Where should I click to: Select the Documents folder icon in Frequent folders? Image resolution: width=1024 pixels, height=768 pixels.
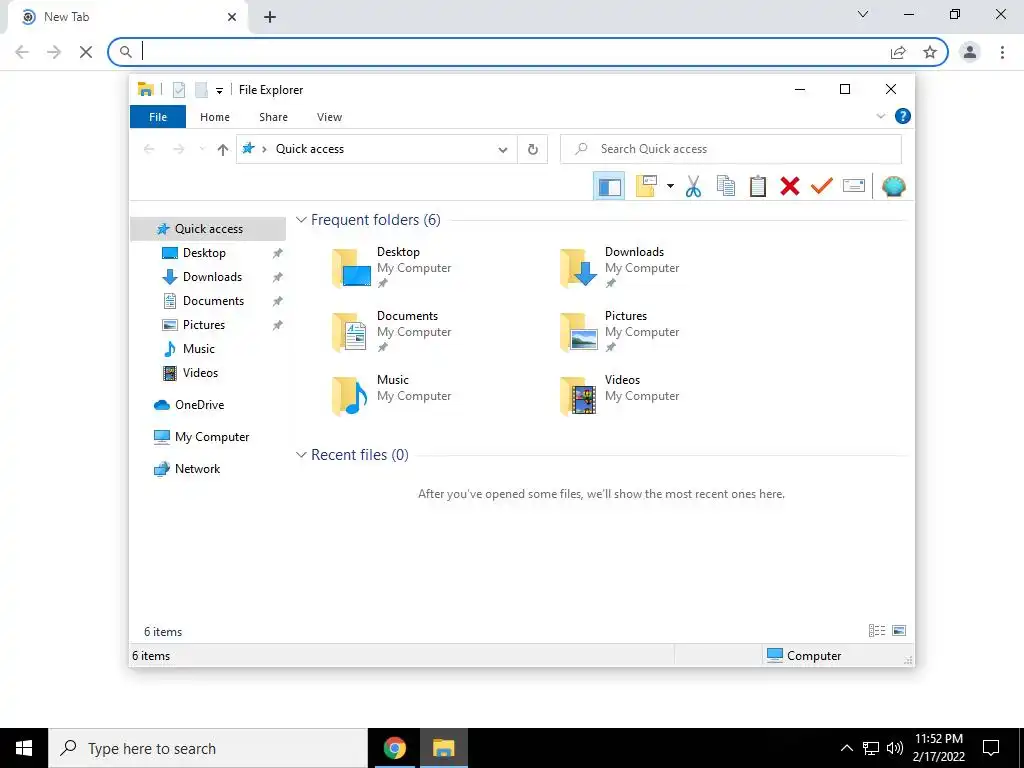tap(351, 332)
